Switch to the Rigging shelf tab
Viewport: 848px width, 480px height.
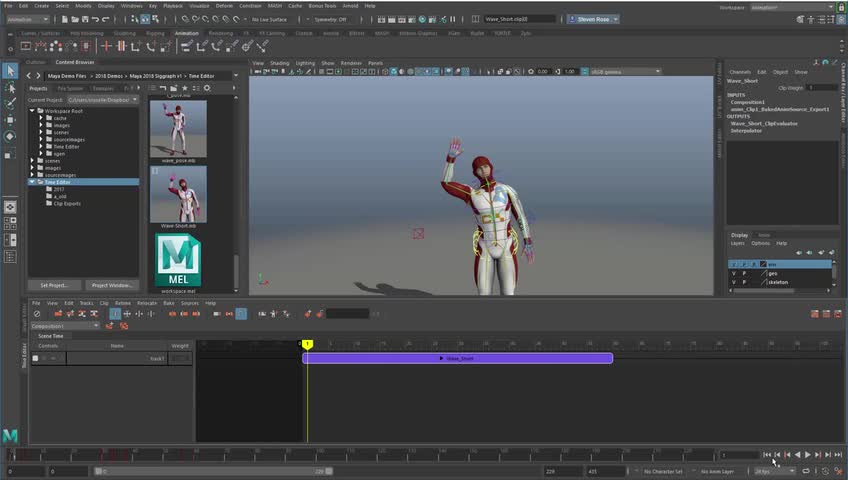tap(155, 33)
